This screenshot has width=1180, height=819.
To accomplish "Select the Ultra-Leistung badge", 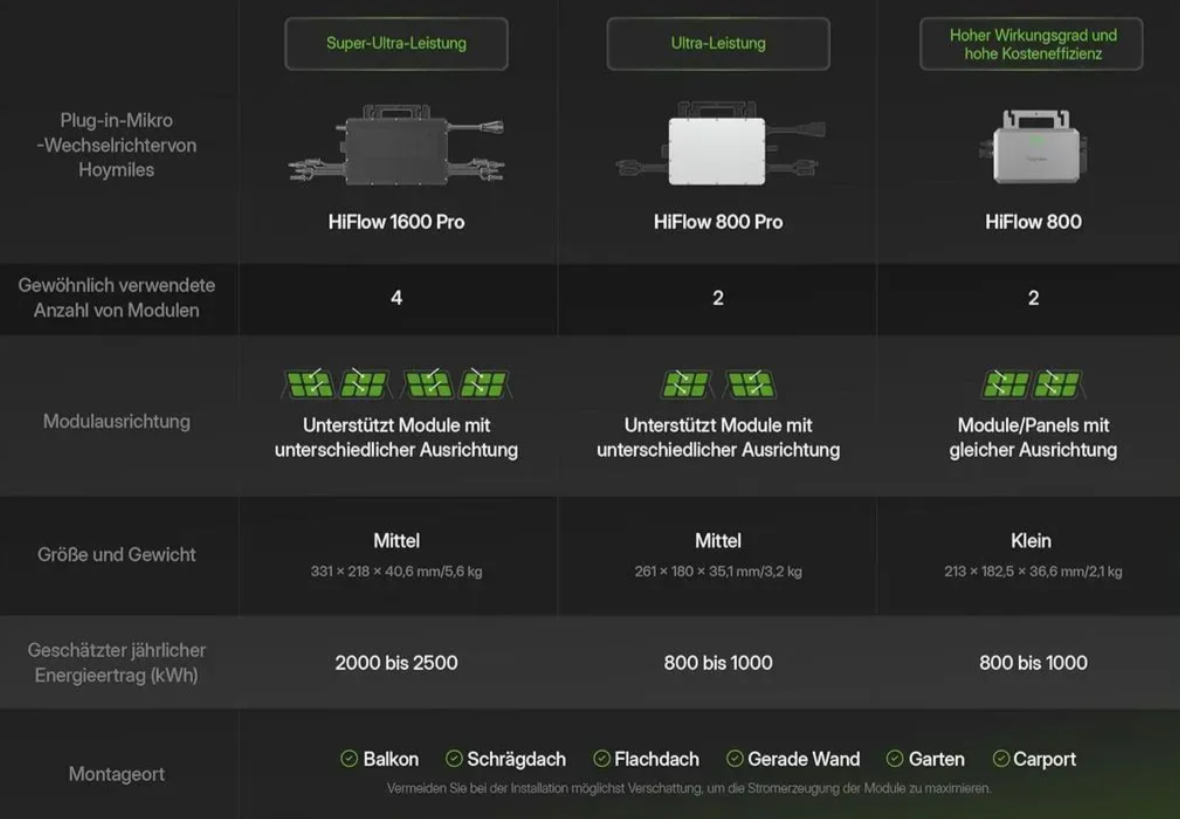I will 718,44.
